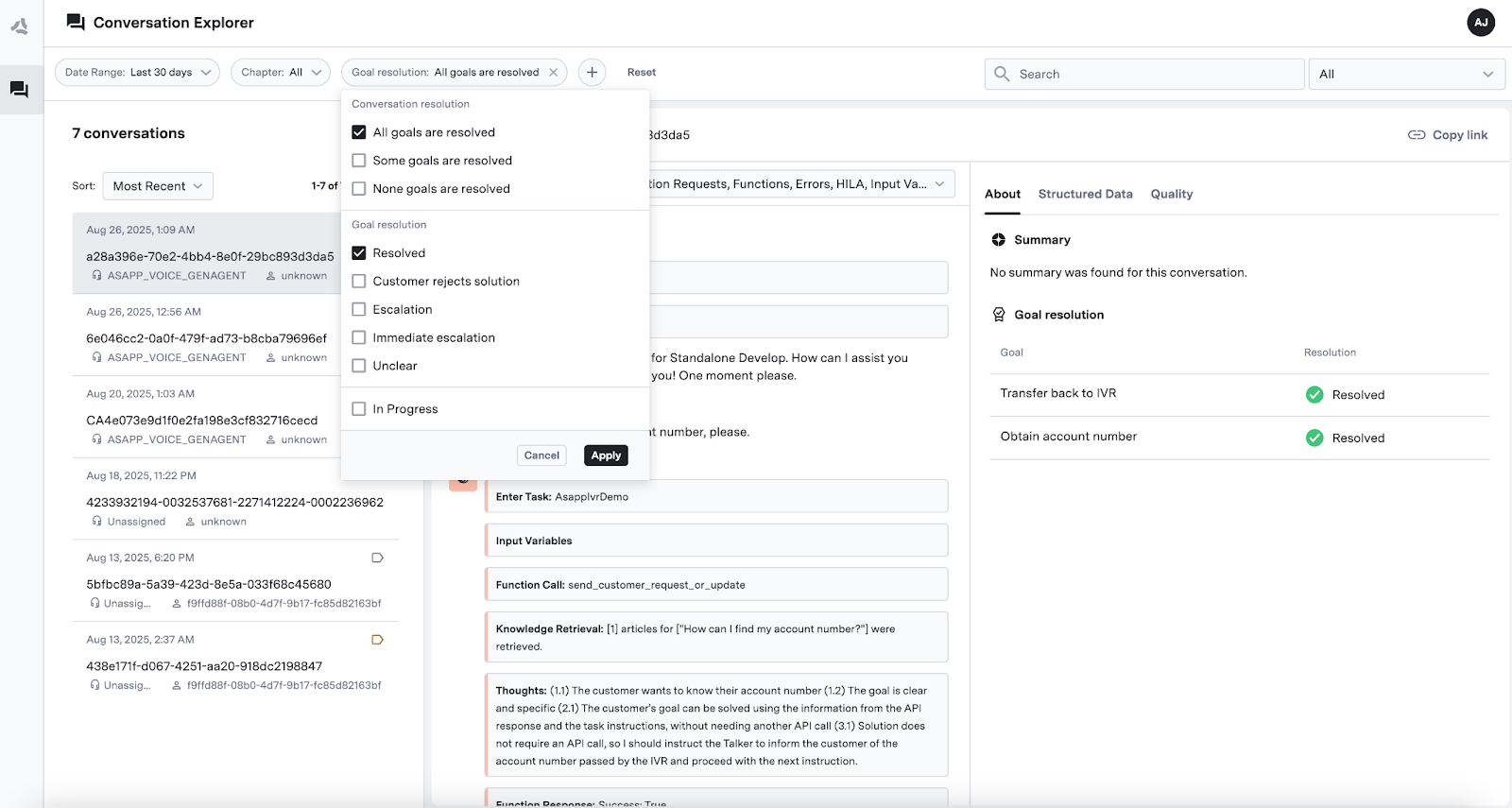This screenshot has height=808, width=1512.
Task: Open the Sort Most Recent dropdown
Action: pyautogui.click(x=158, y=186)
